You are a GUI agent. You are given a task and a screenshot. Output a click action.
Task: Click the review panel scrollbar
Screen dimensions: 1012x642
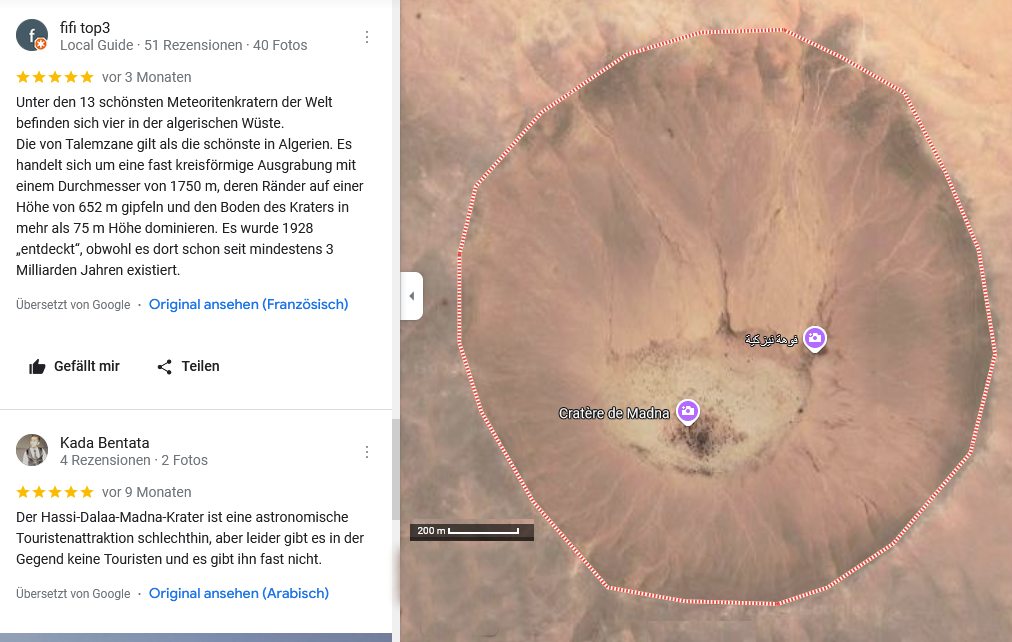pyautogui.click(x=395, y=470)
